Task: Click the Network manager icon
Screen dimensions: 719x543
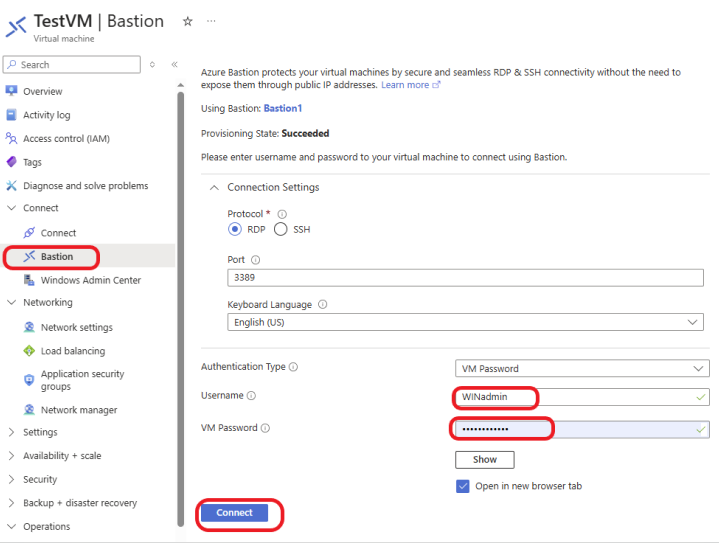Action: (x=29, y=410)
